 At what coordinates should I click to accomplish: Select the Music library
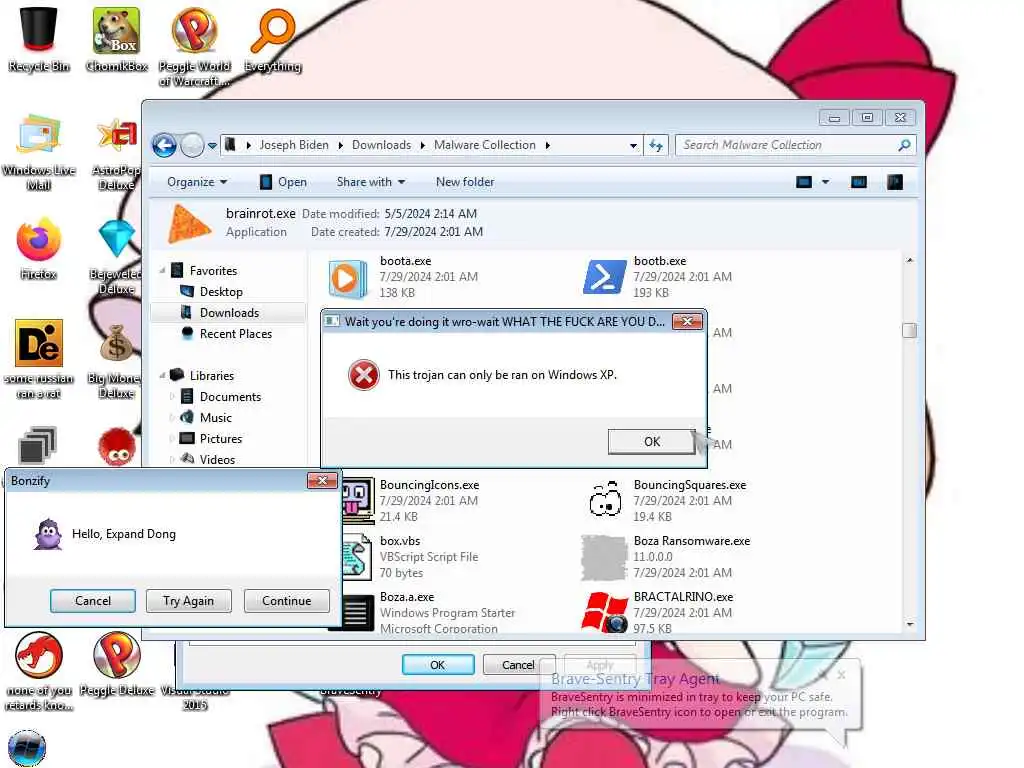pyautogui.click(x=216, y=418)
